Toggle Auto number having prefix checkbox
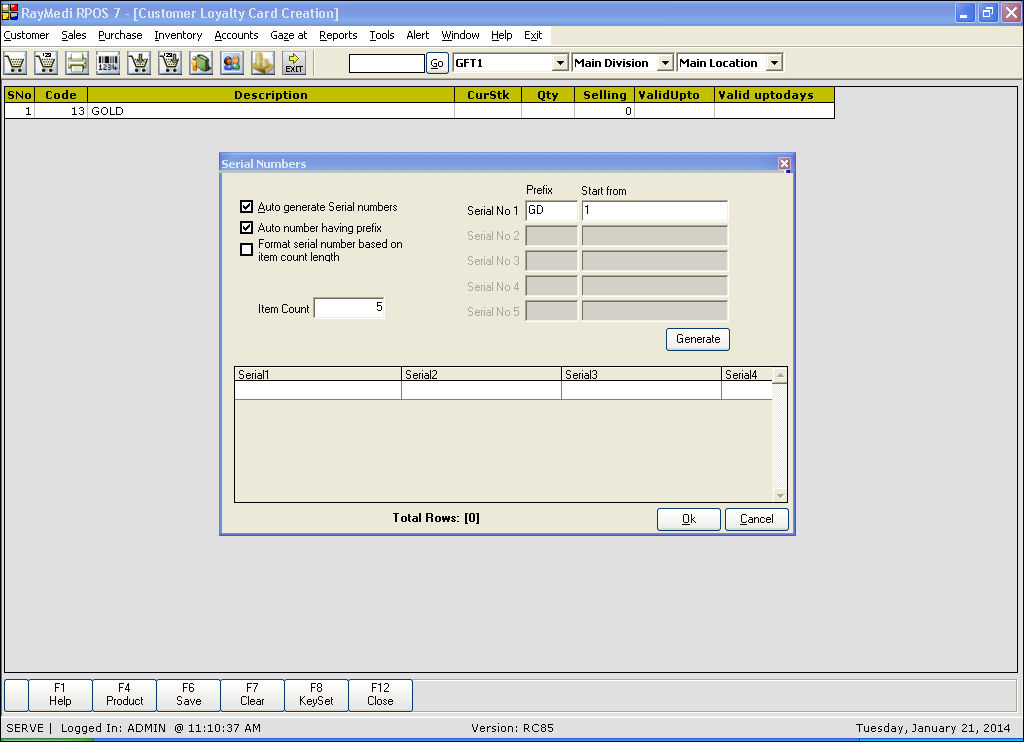 [x=247, y=228]
